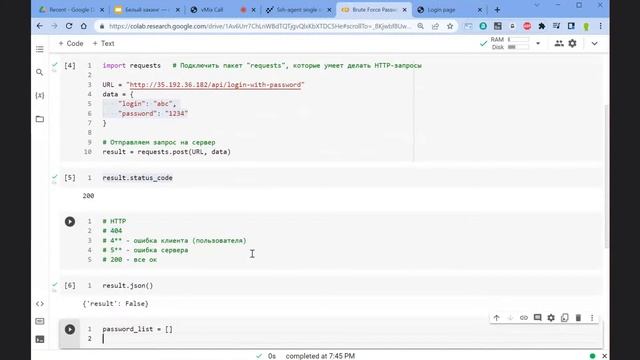Click the vertical notebook scrollbar
Screen dimensions: 640x360
click(606, 176)
